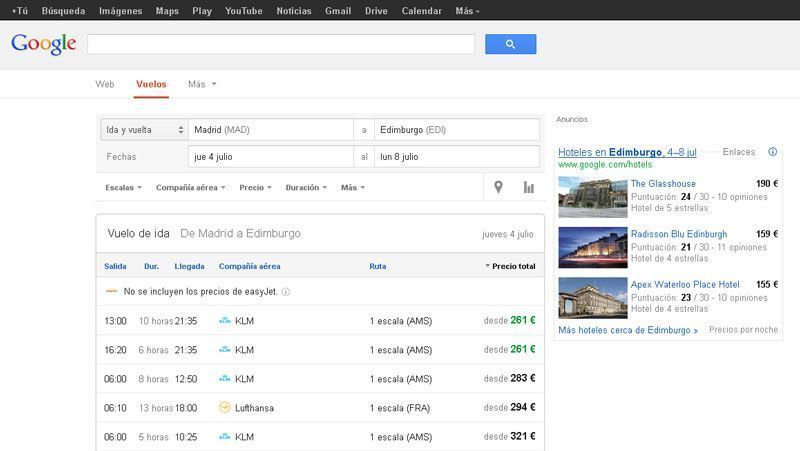Select the 06:10 Lufthansa flight row

click(320, 408)
